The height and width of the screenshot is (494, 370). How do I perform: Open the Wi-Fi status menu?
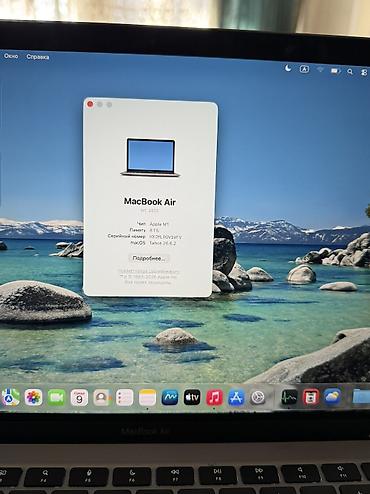click(x=320, y=70)
